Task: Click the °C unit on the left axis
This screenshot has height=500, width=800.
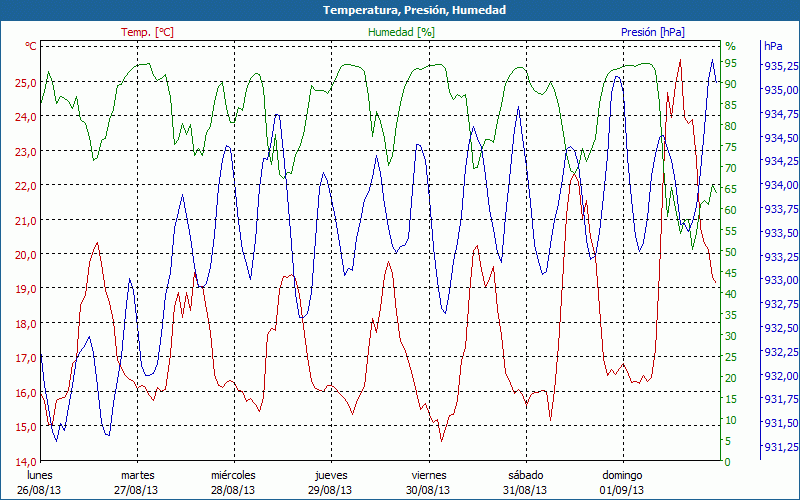Action: [x=30, y=46]
